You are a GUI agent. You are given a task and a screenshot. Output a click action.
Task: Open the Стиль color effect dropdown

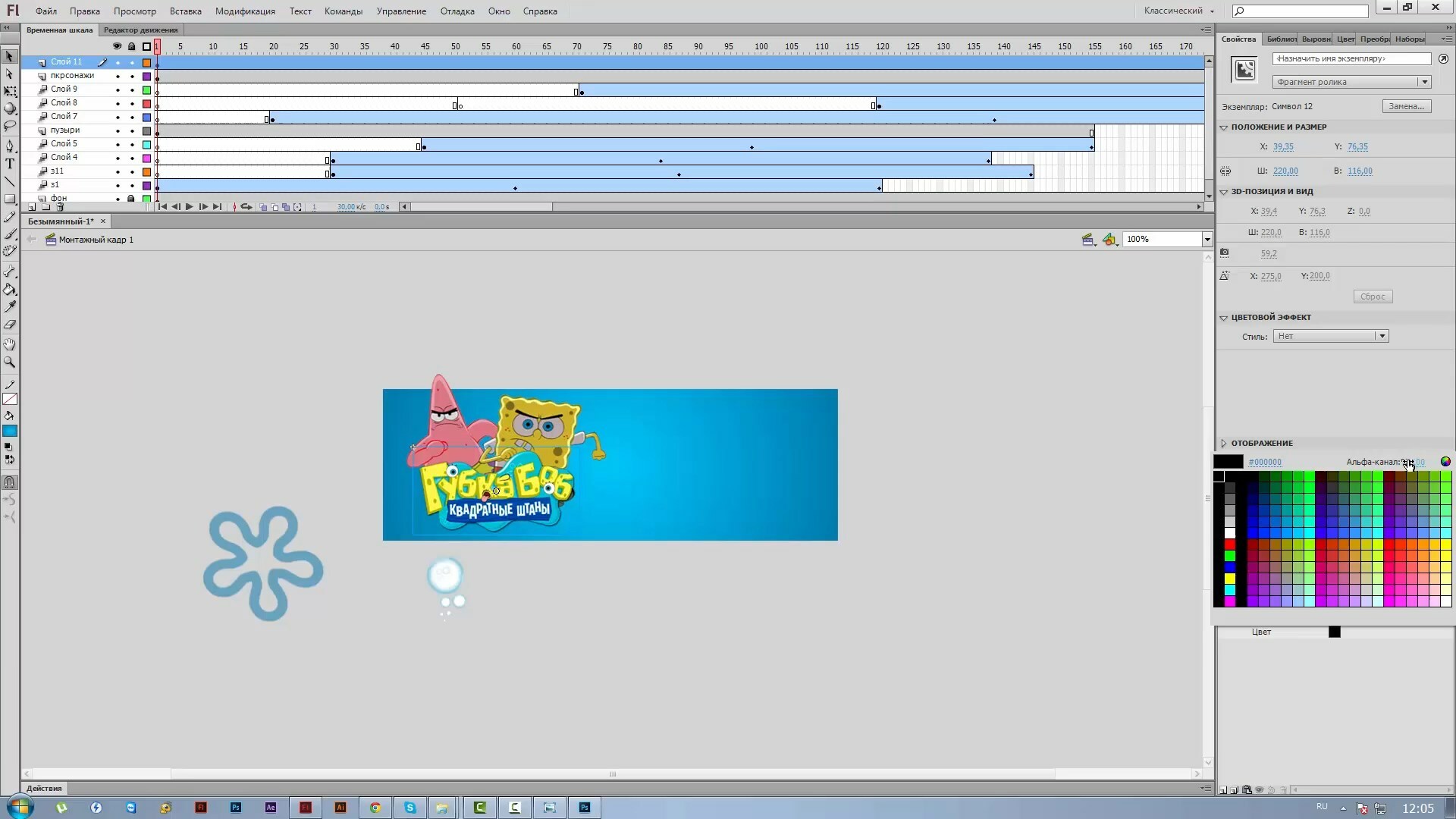(x=1331, y=336)
